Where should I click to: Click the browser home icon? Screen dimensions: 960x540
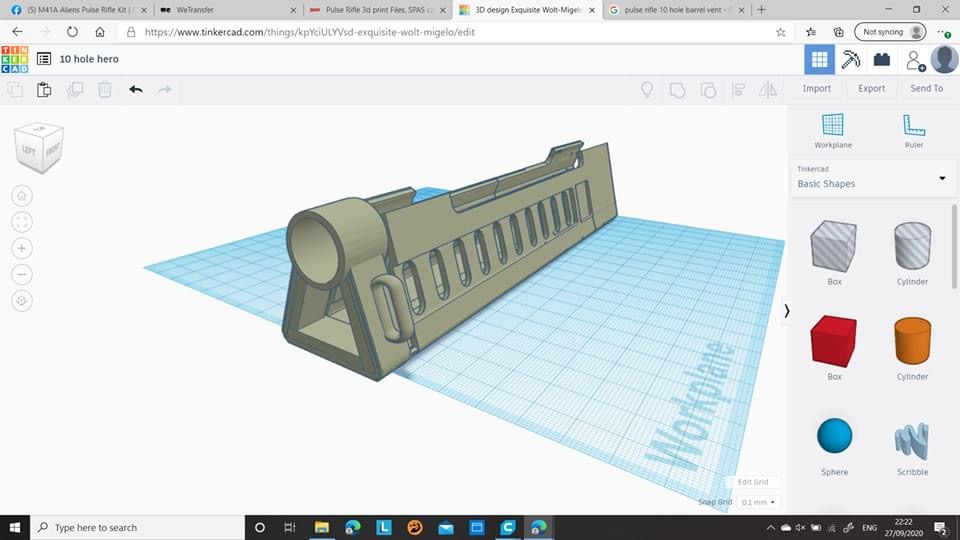click(100, 32)
